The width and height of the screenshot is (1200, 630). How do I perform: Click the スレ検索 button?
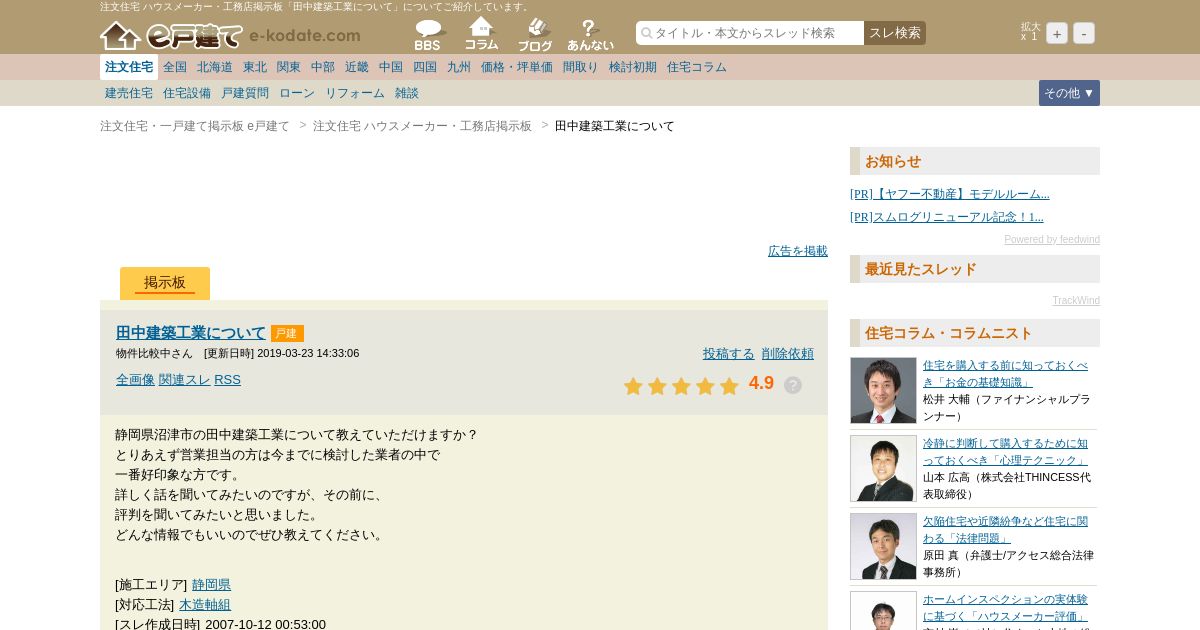pos(895,33)
